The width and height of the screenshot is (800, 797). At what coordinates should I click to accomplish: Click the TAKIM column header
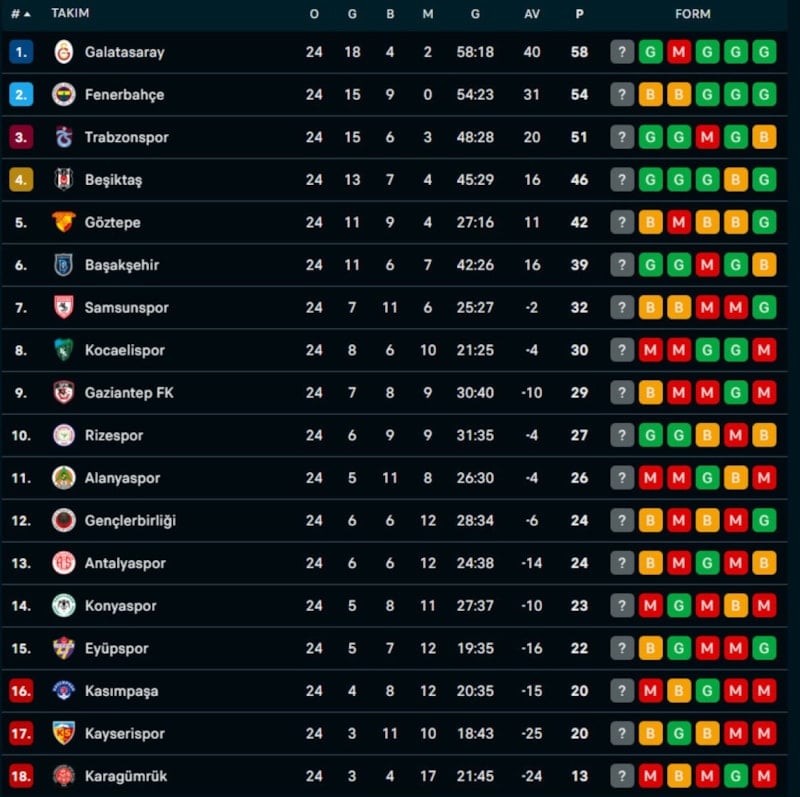[70, 14]
